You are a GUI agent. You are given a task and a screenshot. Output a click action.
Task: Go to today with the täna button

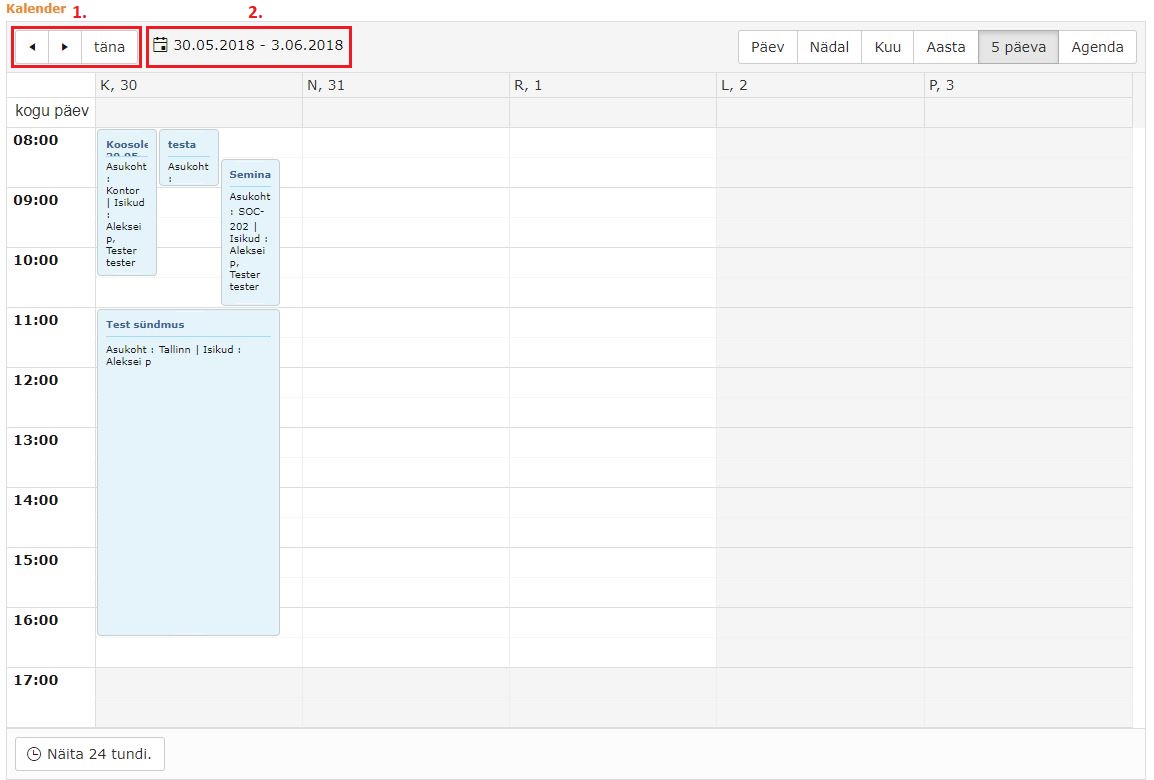click(x=110, y=47)
